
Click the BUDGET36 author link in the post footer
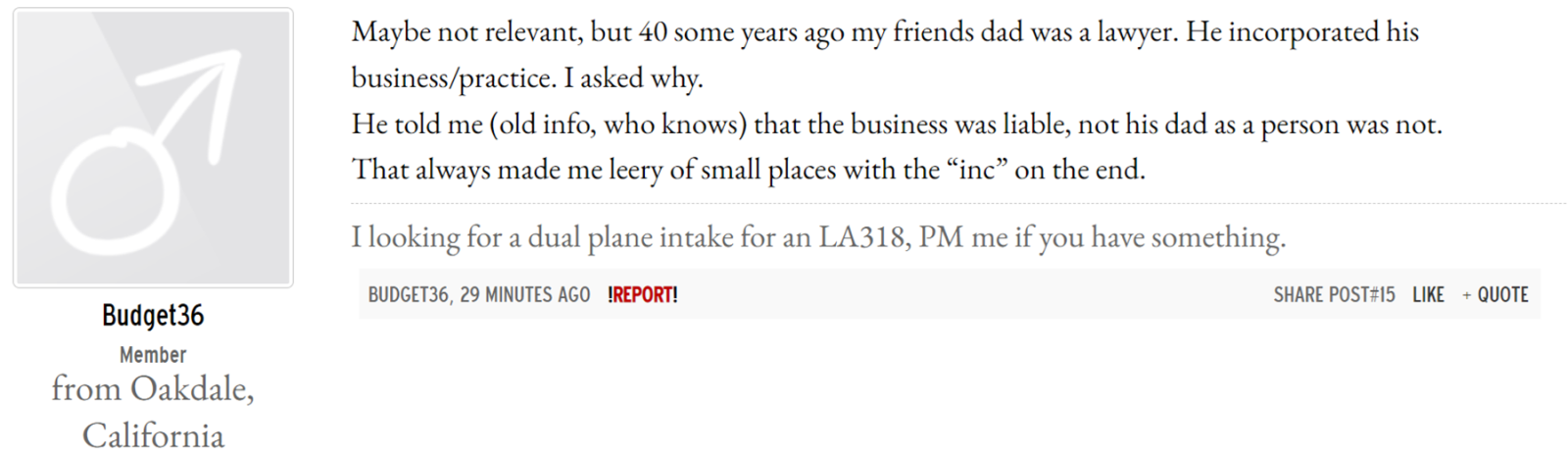(409, 295)
